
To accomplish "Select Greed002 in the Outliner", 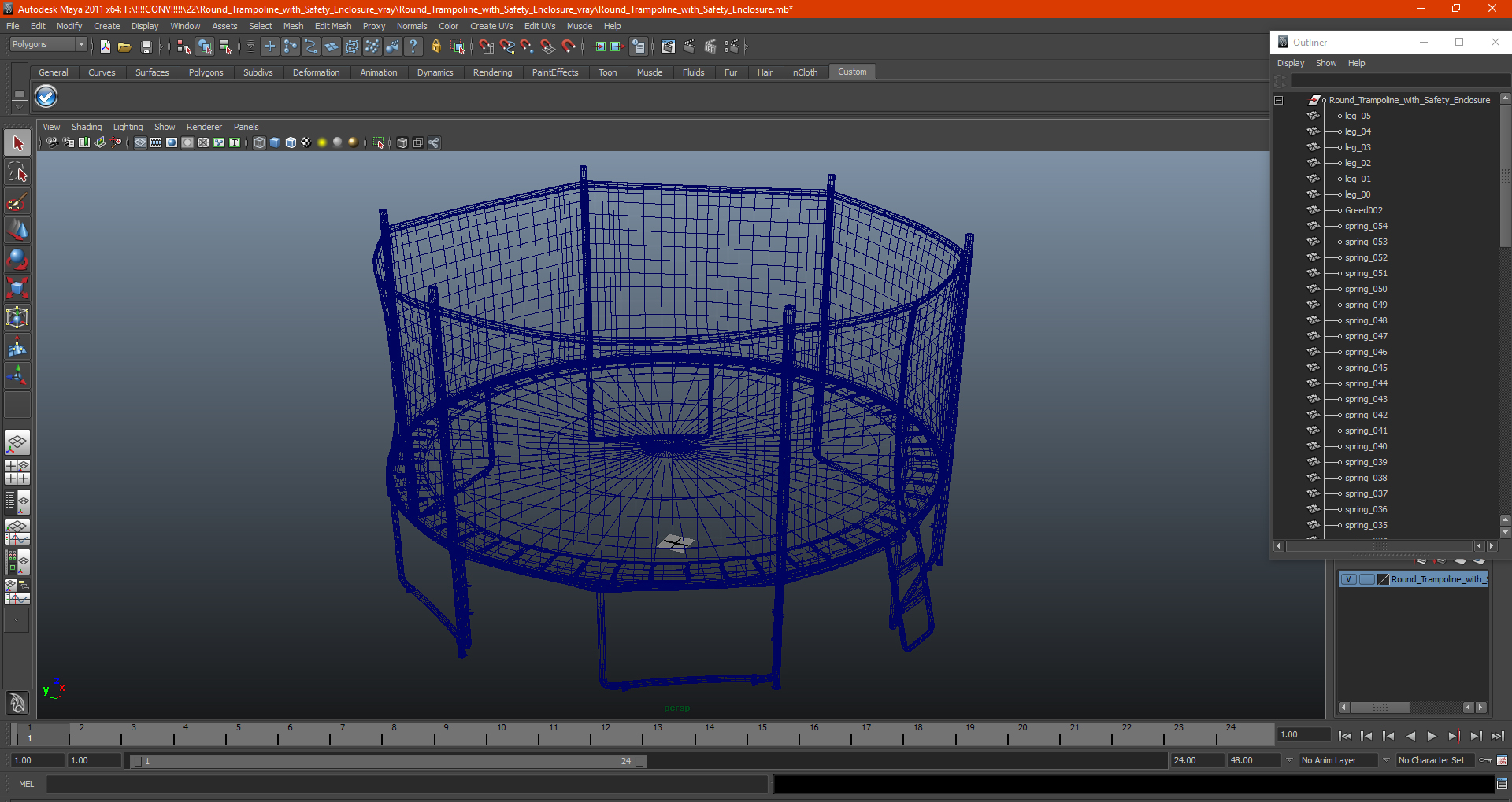I will [x=1363, y=210].
